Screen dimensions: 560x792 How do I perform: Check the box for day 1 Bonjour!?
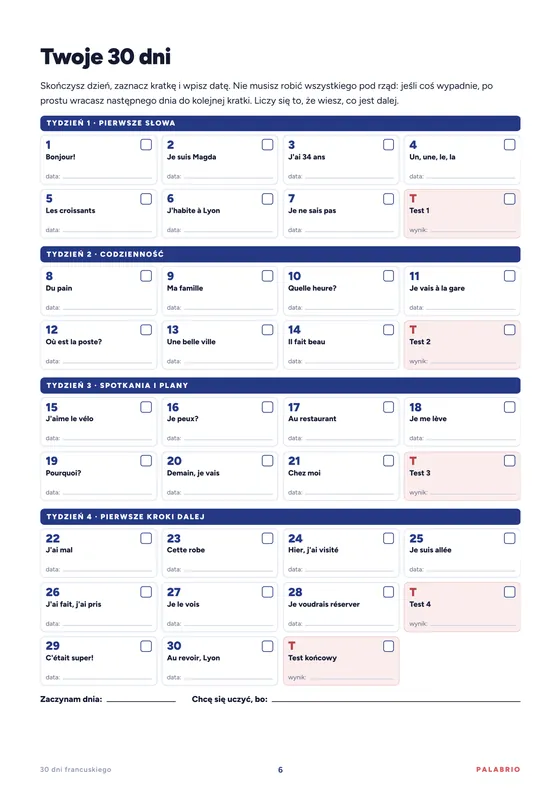tap(146, 144)
